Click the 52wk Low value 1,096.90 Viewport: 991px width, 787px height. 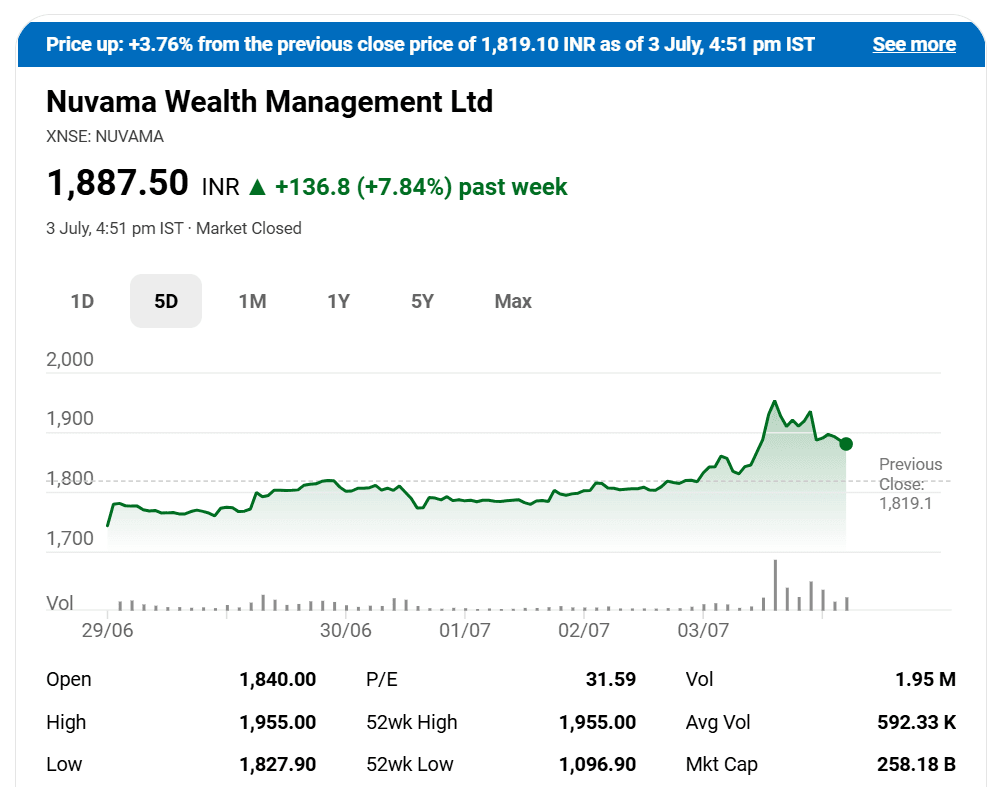click(597, 764)
